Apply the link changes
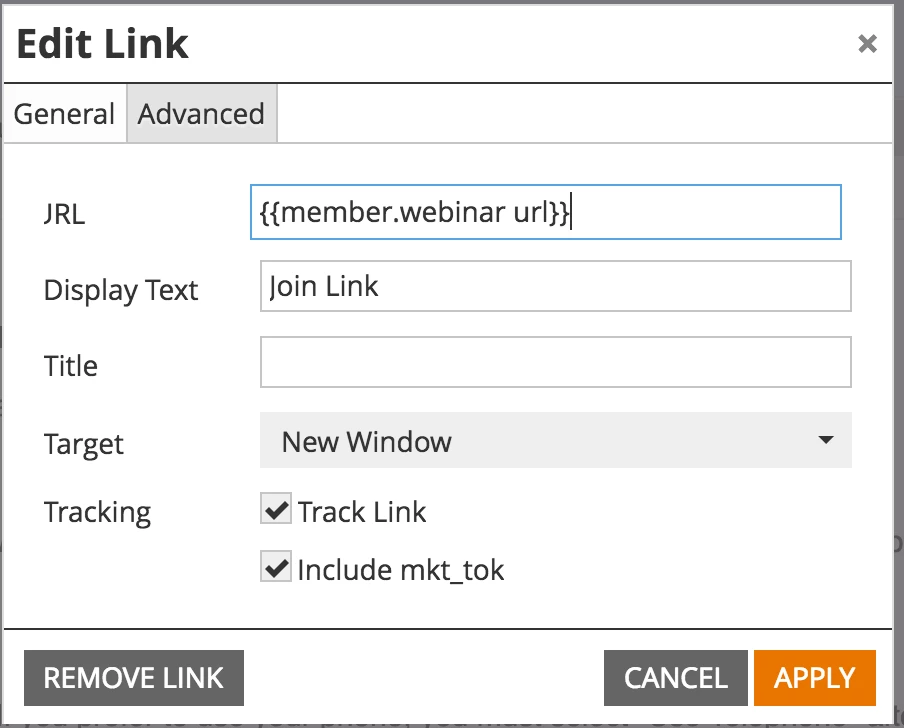904x728 pixels. click(x=815, y=678)
